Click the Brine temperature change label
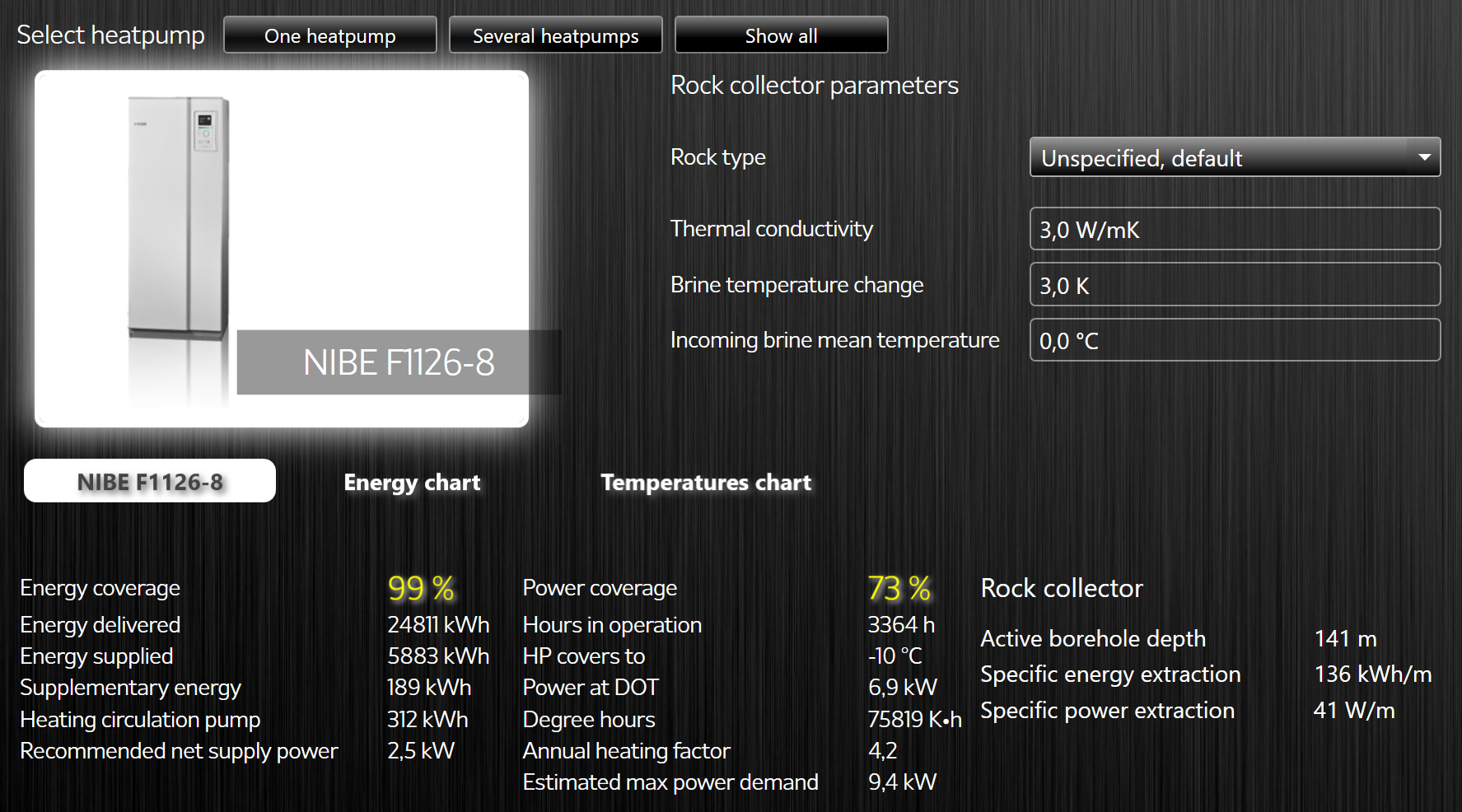This screenshot has width=1462, height=812. [x=797, y=285]
